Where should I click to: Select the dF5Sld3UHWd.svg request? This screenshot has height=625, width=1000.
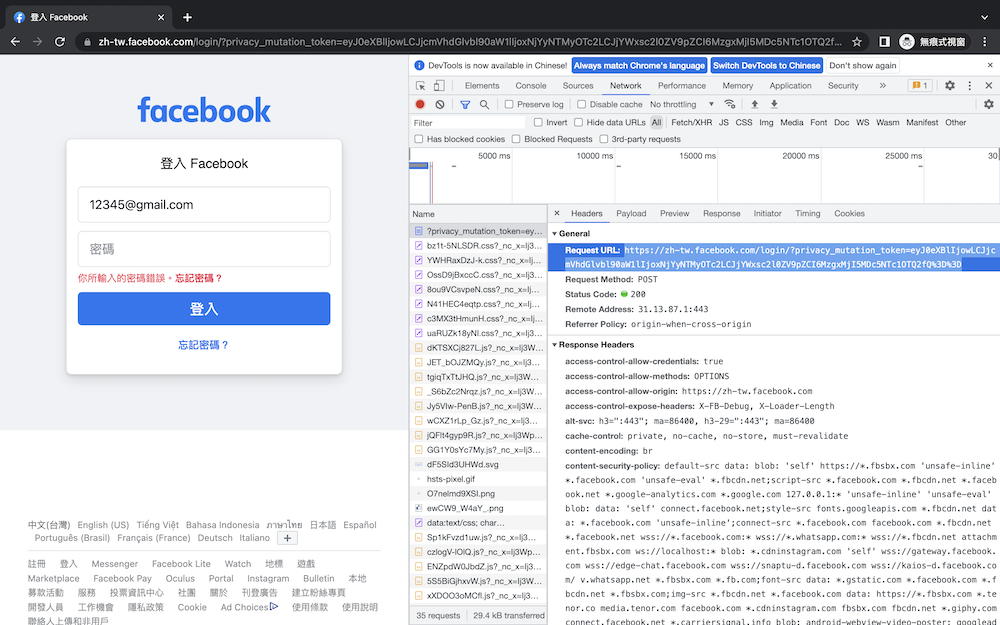478,465
